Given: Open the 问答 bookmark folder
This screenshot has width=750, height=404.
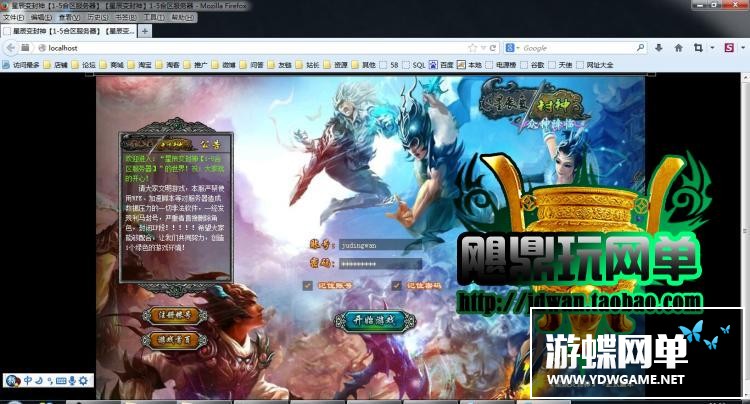Looking at the screenshot, I should coord(252,65).
